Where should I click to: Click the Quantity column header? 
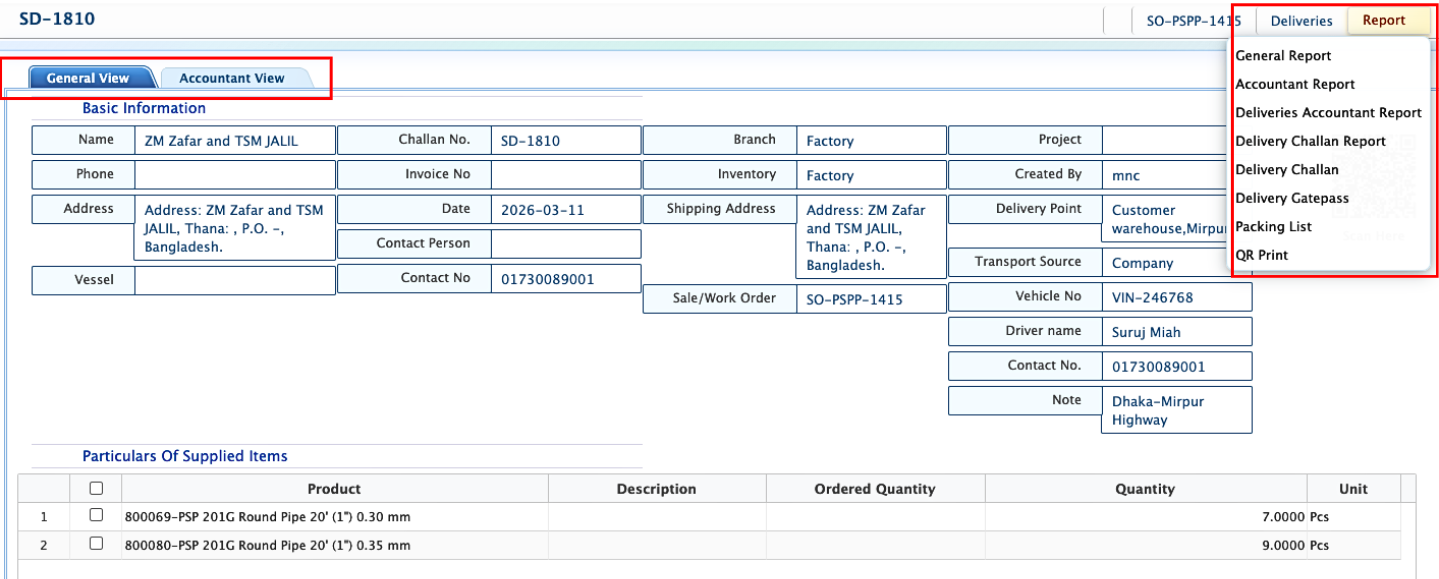click(1145, 489)
